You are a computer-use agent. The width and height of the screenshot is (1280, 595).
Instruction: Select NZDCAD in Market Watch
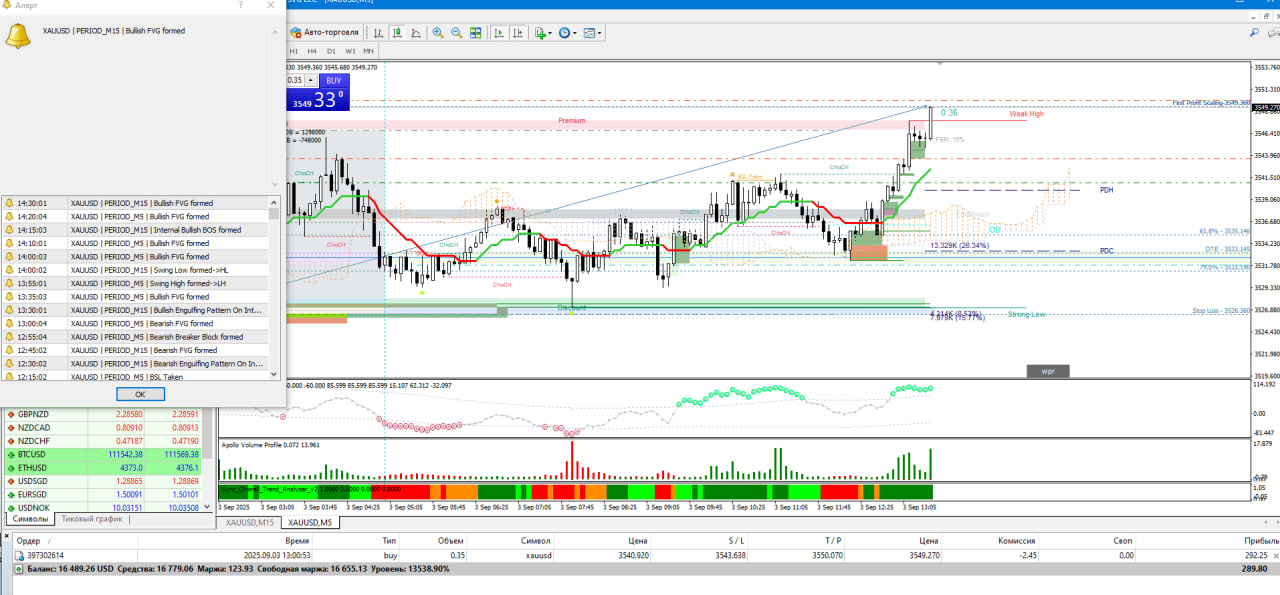click(106, 427)
